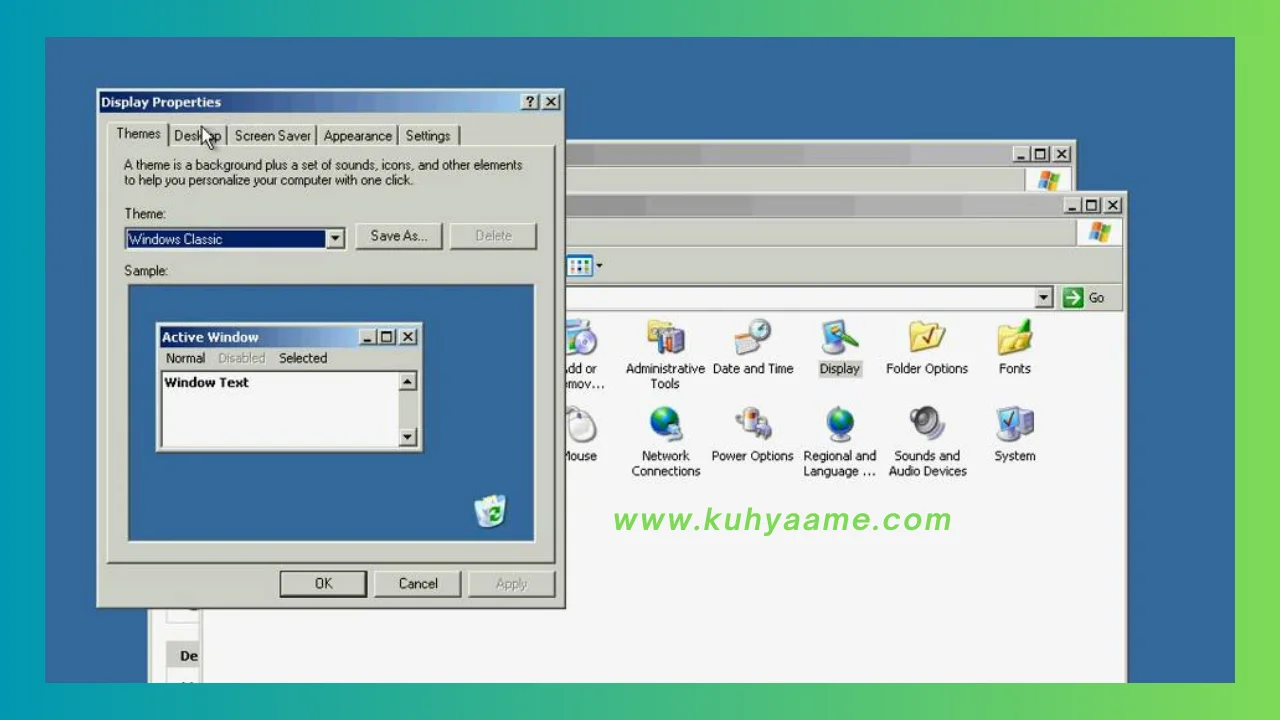1280x720 pixels.
Task: Open the Power Options icon
Action: [752, 435]
